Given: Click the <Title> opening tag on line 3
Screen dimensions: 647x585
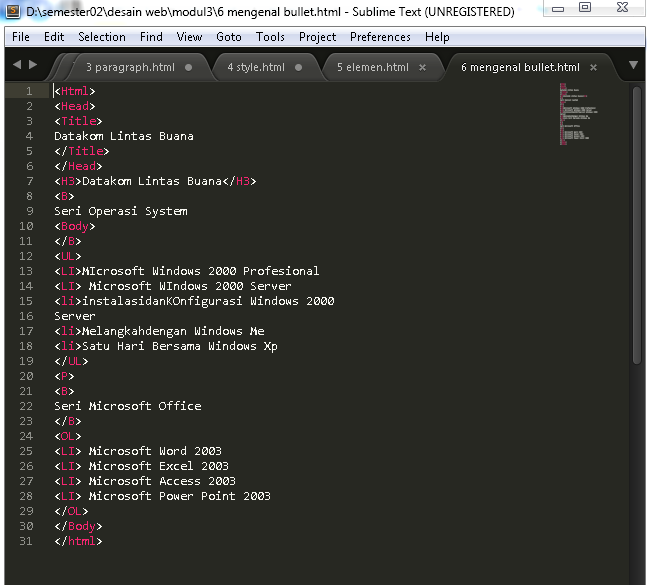Looking at the screenshot, I should point(78,121).
